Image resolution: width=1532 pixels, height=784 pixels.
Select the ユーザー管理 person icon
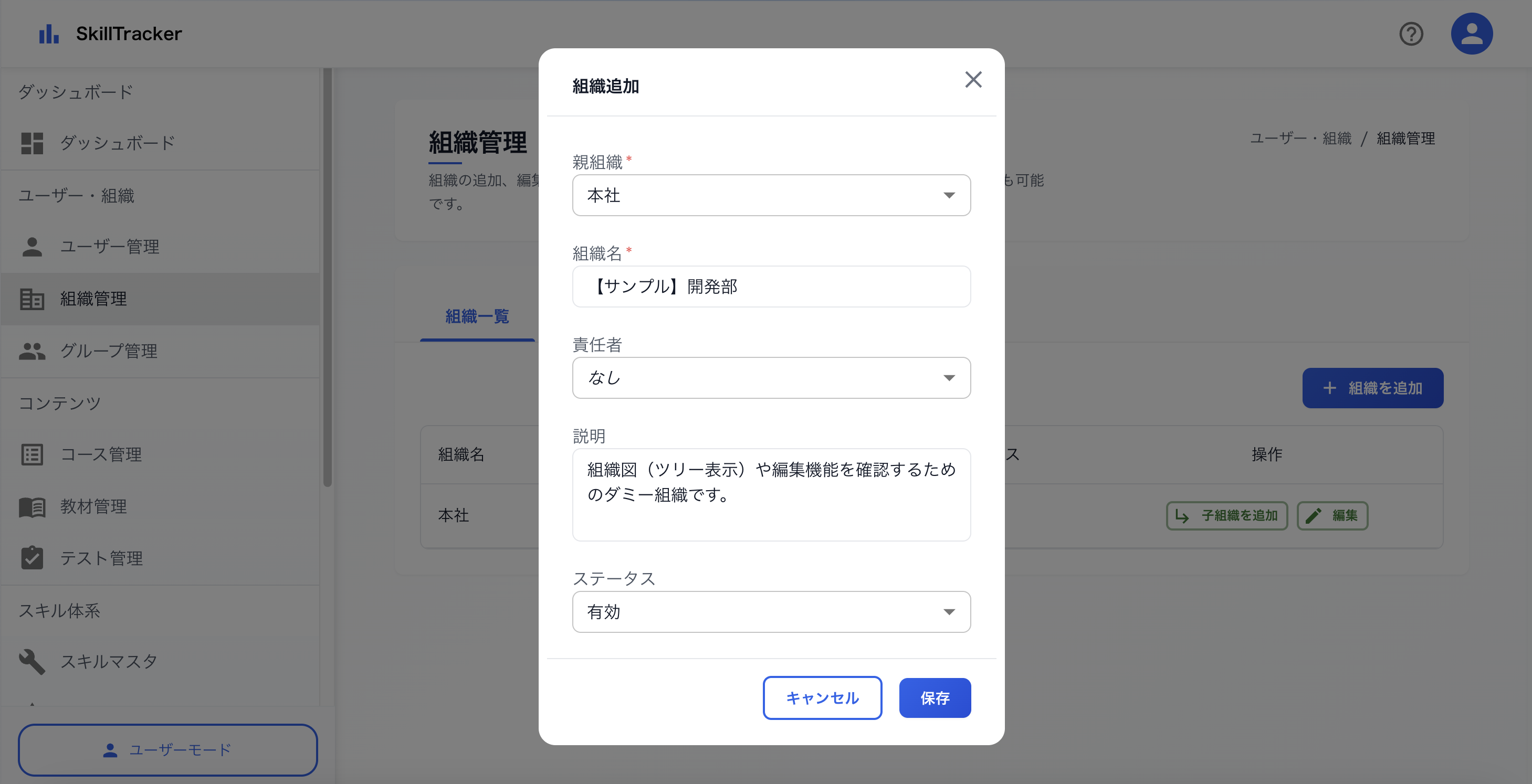pyautogui.click(x=33, y=246)
